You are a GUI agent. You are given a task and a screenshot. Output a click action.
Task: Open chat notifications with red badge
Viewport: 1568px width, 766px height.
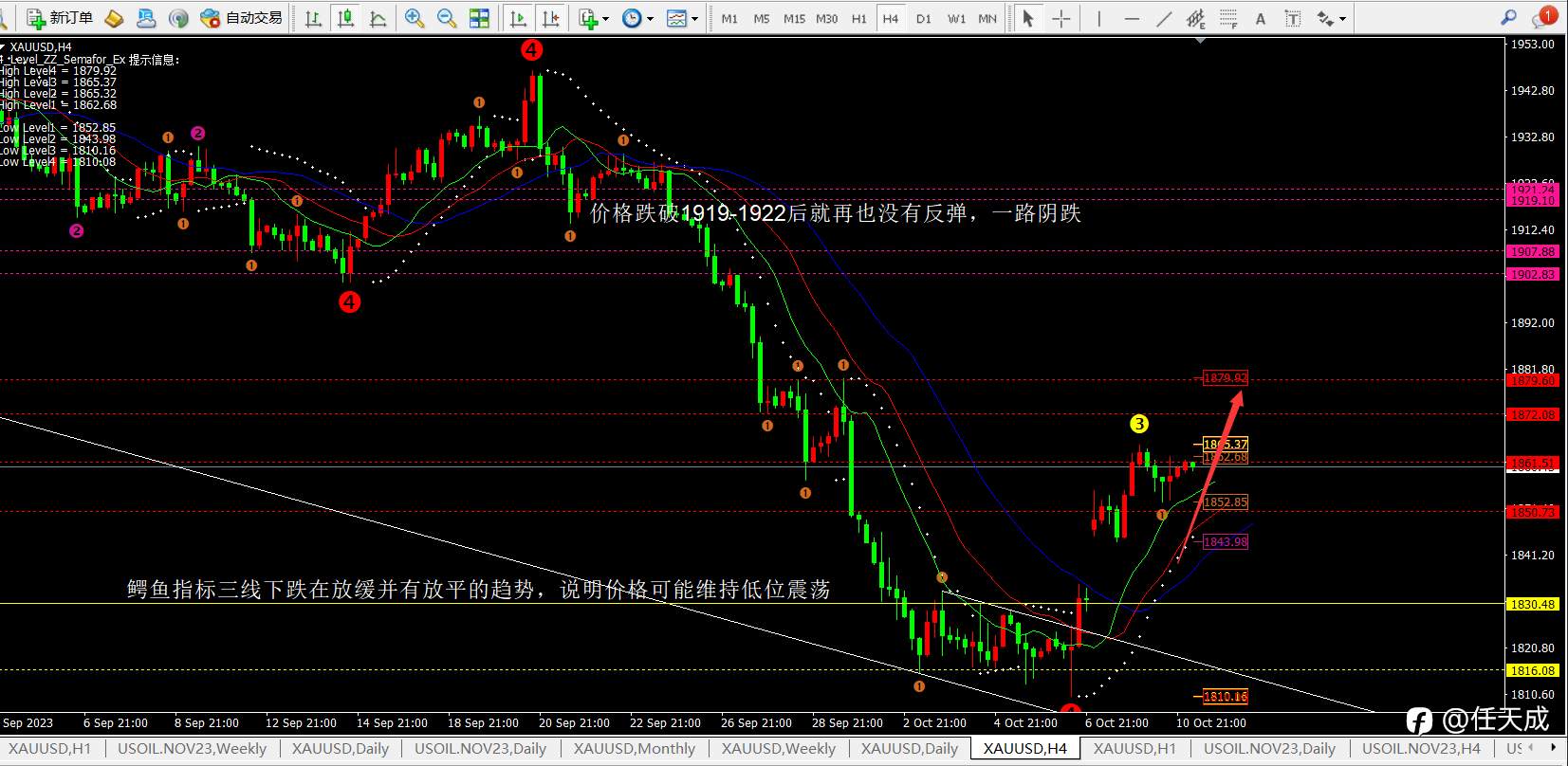coord(1543,17)
